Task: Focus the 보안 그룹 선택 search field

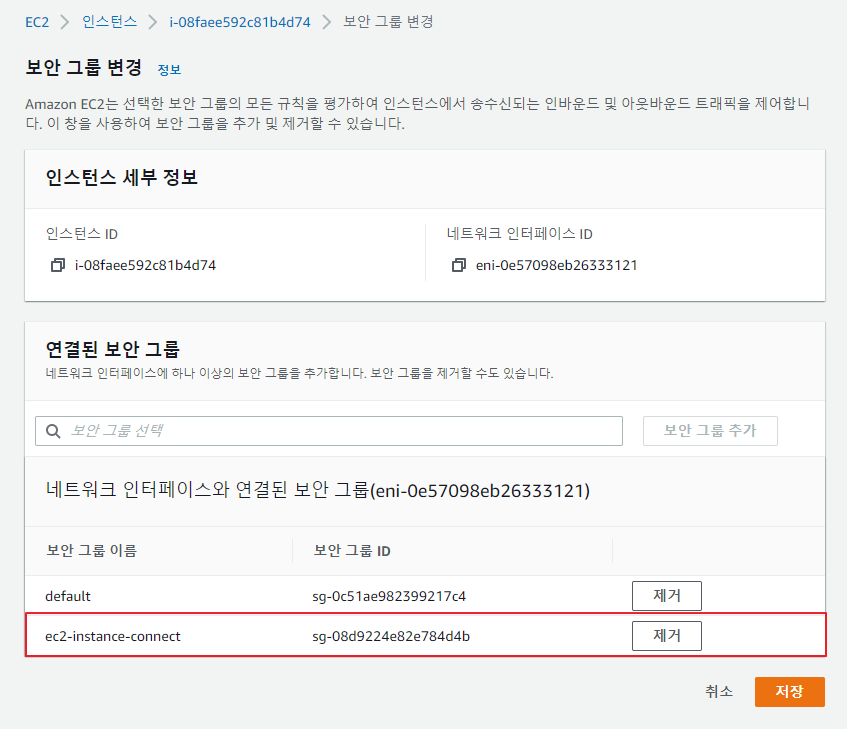Action: 340,431
